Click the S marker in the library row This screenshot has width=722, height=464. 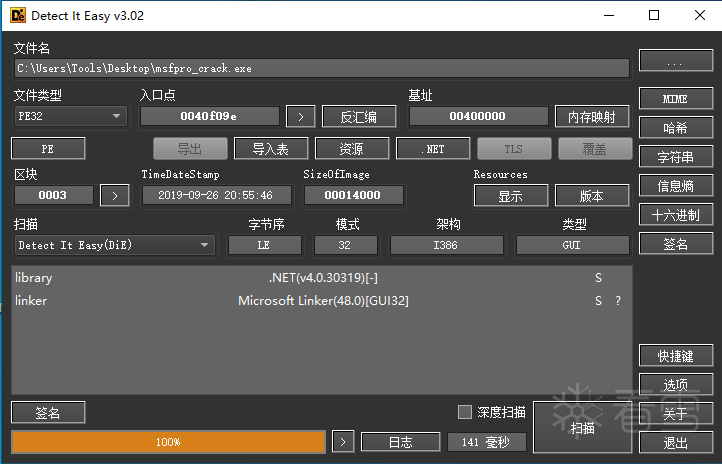pyautogui.click(x=598, y=278)
